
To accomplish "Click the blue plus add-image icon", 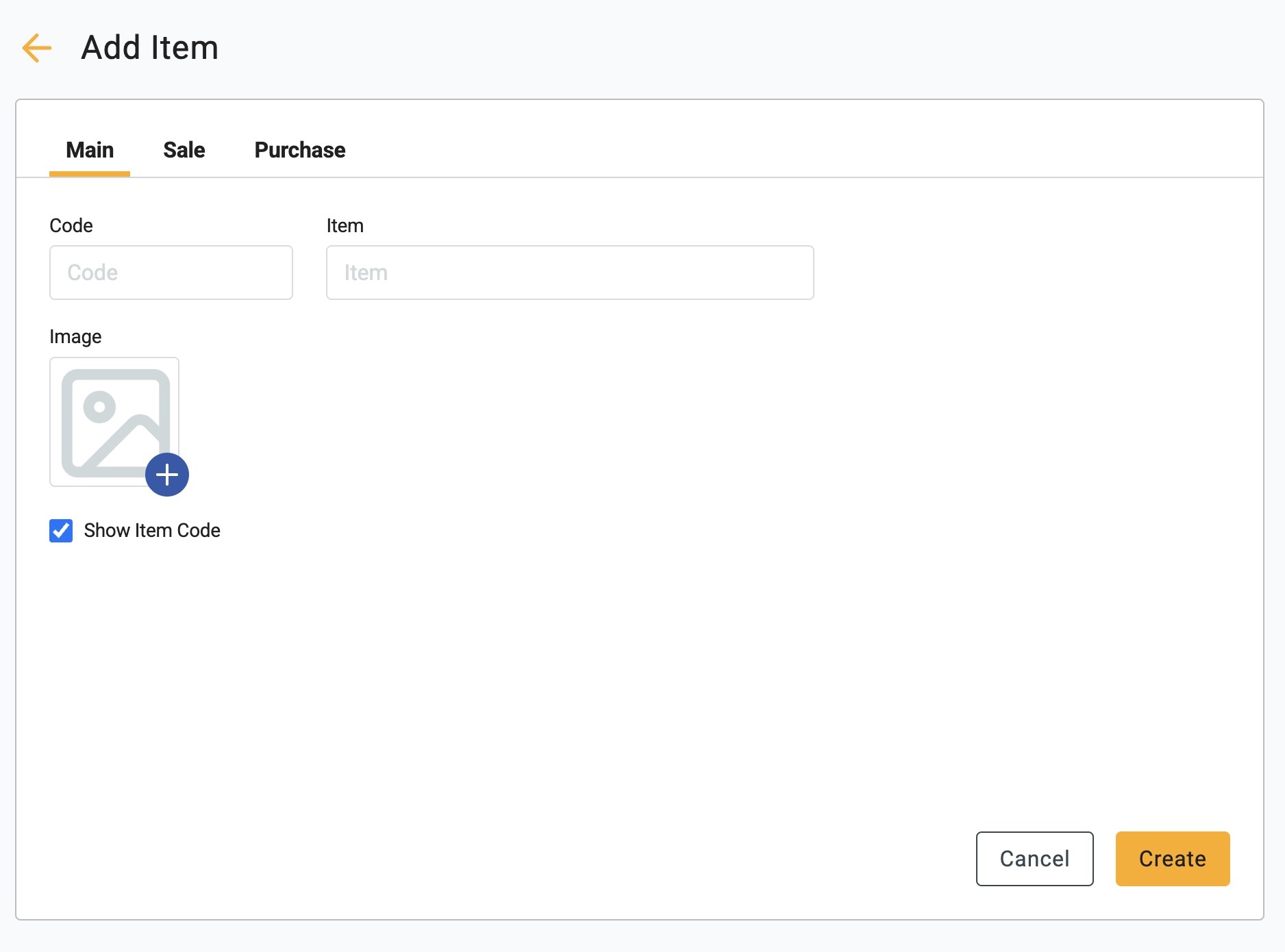I will (x=167, y=475).
